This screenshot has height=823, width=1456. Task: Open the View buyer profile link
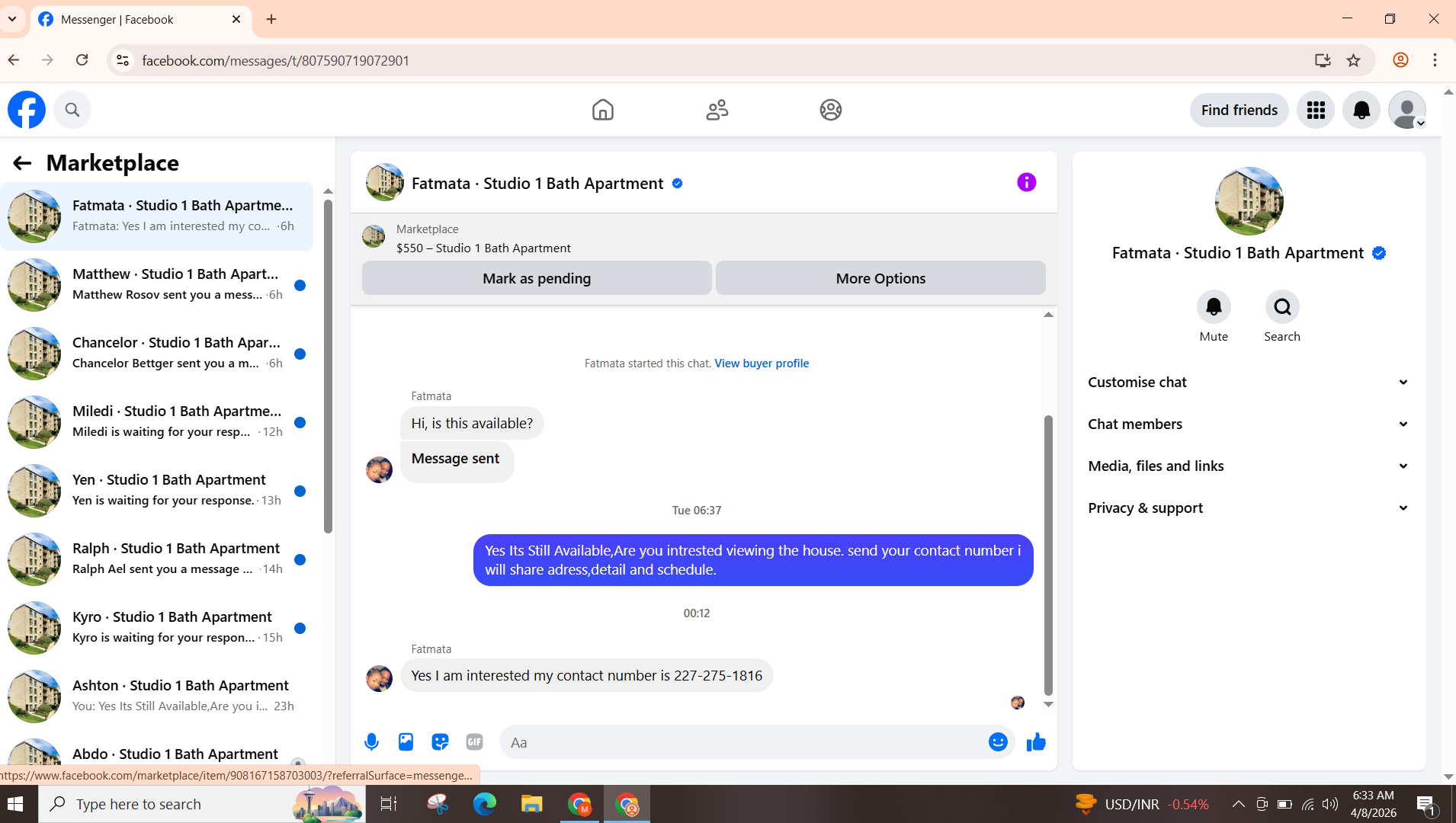762,363
